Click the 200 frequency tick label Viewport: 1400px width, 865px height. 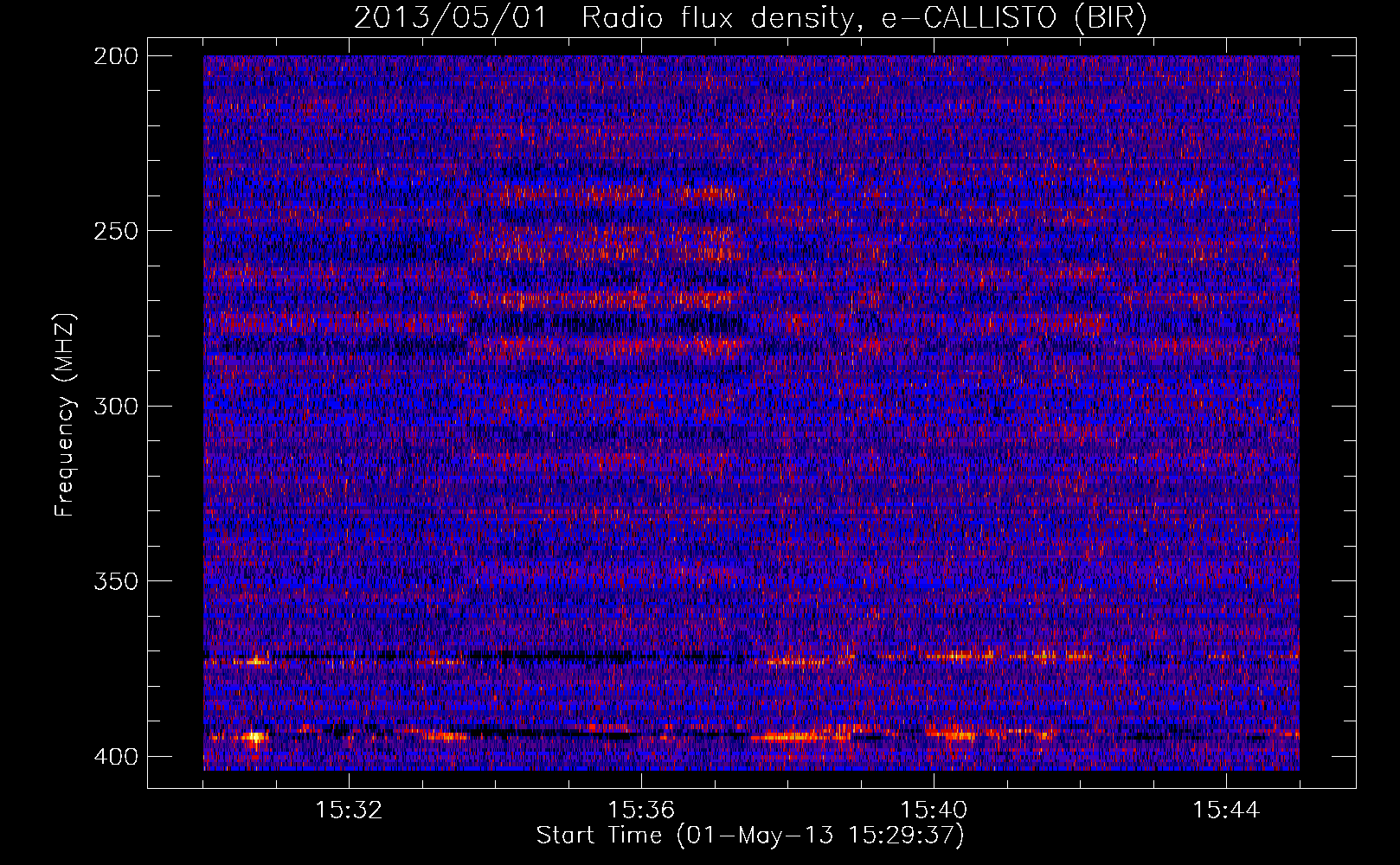coord(116,55)
